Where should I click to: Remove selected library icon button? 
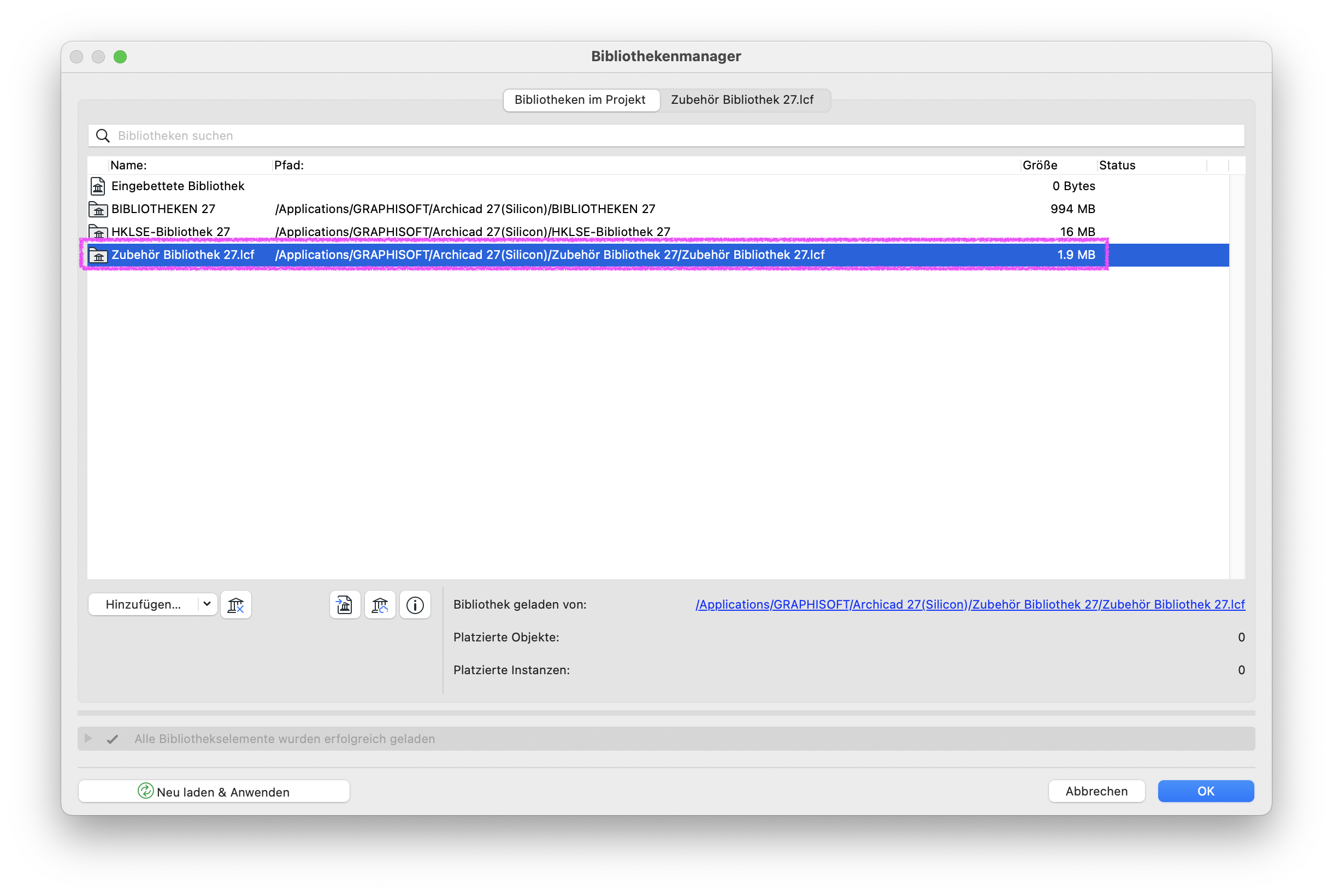(235, 605)
